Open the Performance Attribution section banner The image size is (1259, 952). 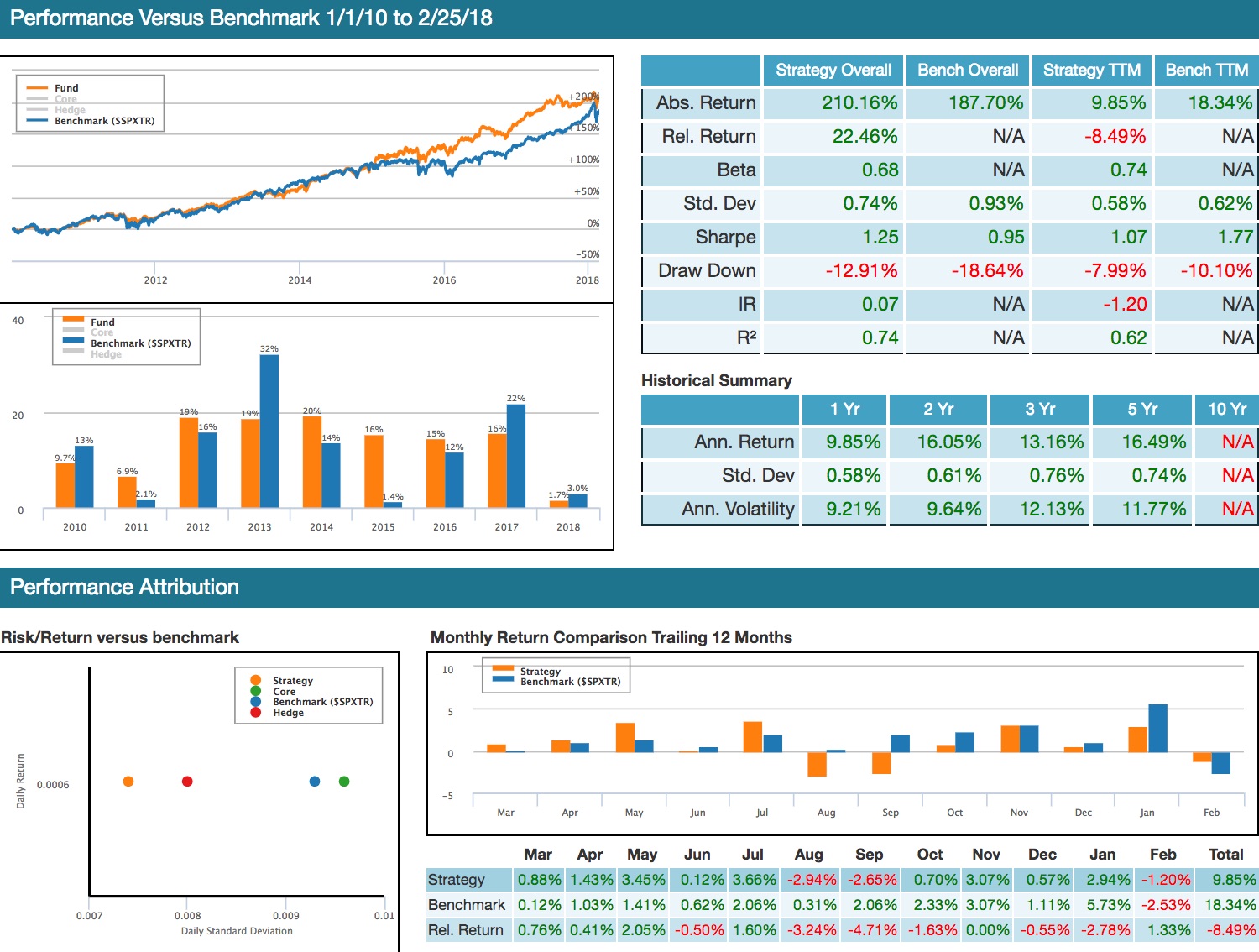pos(123,587)
